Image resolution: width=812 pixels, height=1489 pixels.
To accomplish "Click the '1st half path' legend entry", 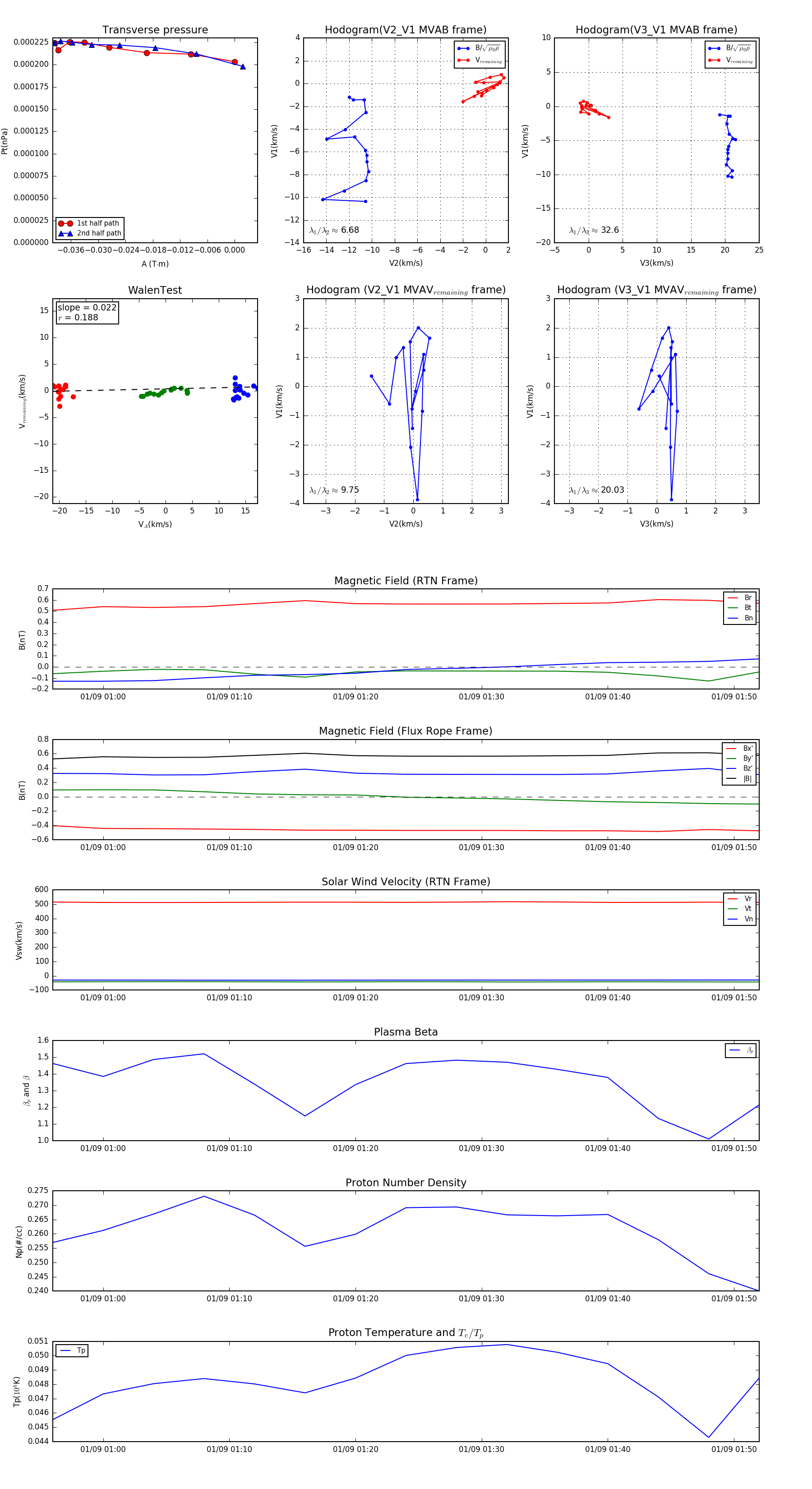I will (x=90, y=223).
